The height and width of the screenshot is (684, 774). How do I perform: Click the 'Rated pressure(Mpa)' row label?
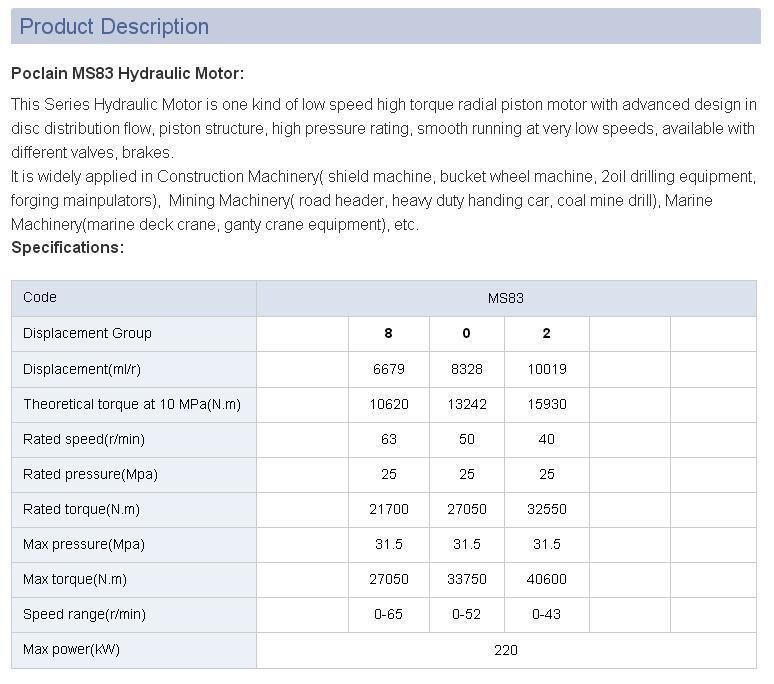(90, 474)
